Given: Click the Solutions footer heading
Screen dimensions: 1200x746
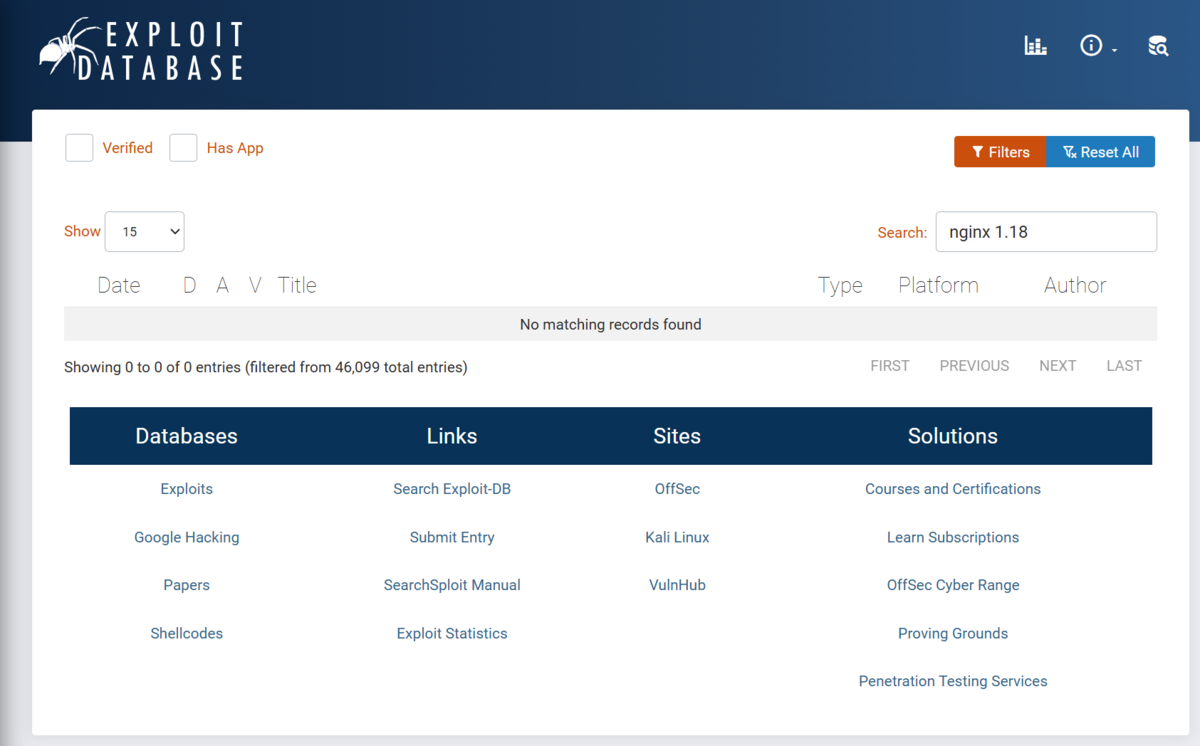Looking at the screenshot, I should click(x=953, y=436).
